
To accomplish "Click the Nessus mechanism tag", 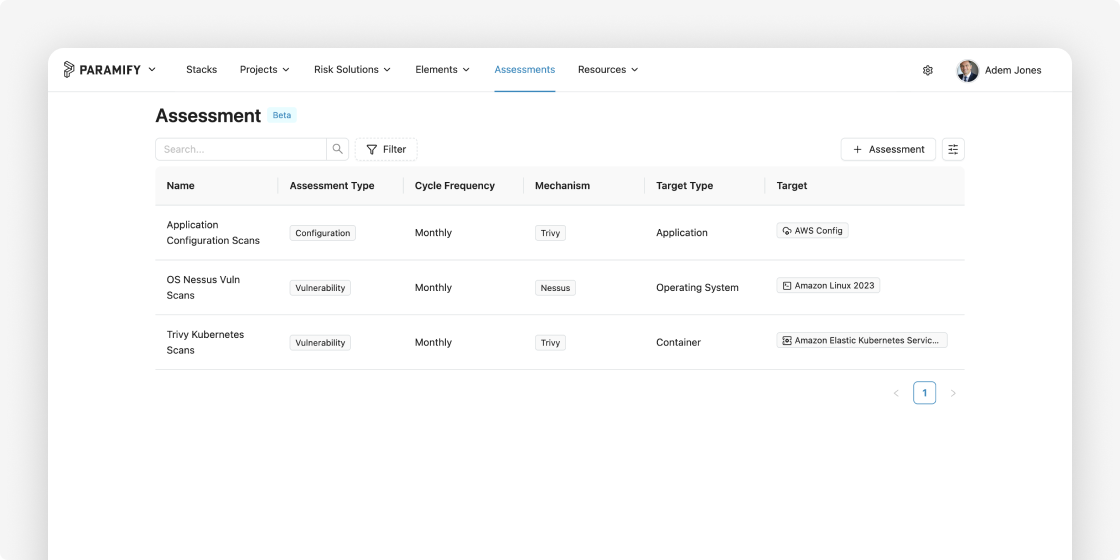I will pos(555,288).
